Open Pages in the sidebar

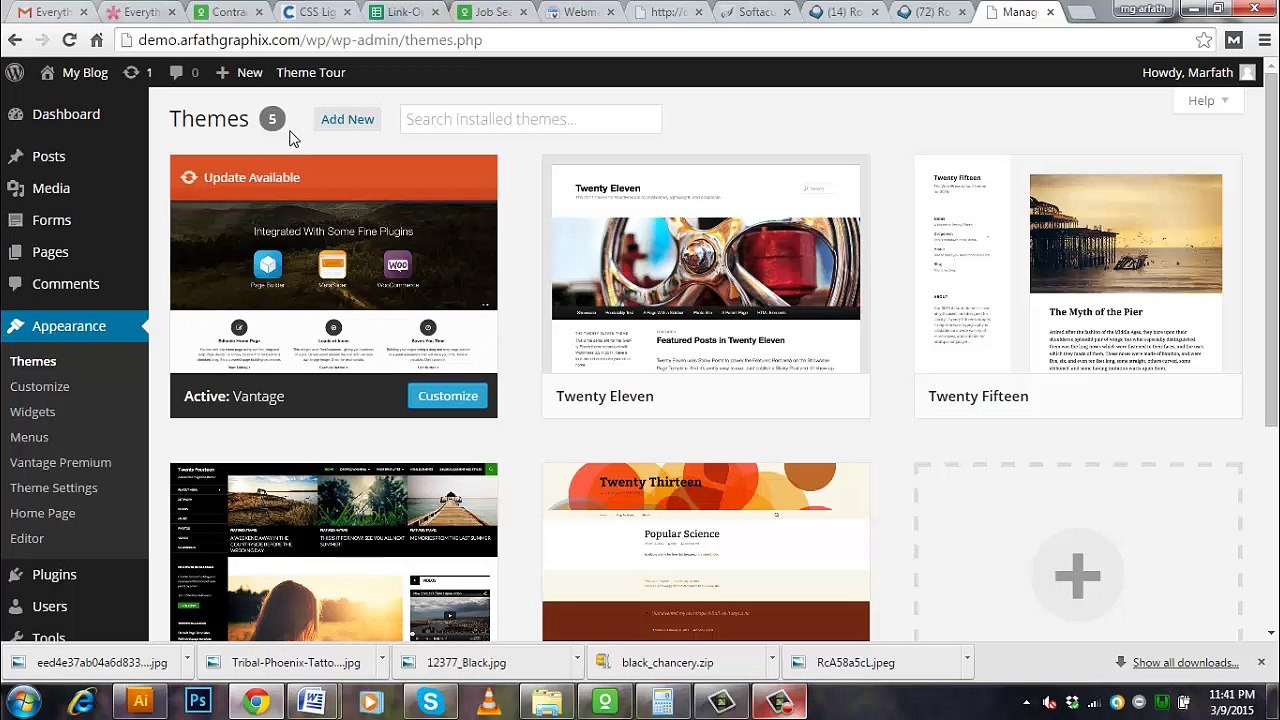point(74,252)
